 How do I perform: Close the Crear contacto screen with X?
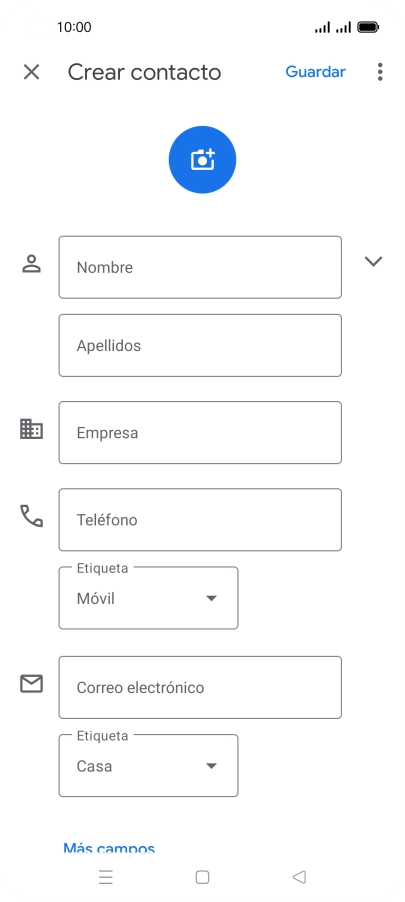point(31,72)
